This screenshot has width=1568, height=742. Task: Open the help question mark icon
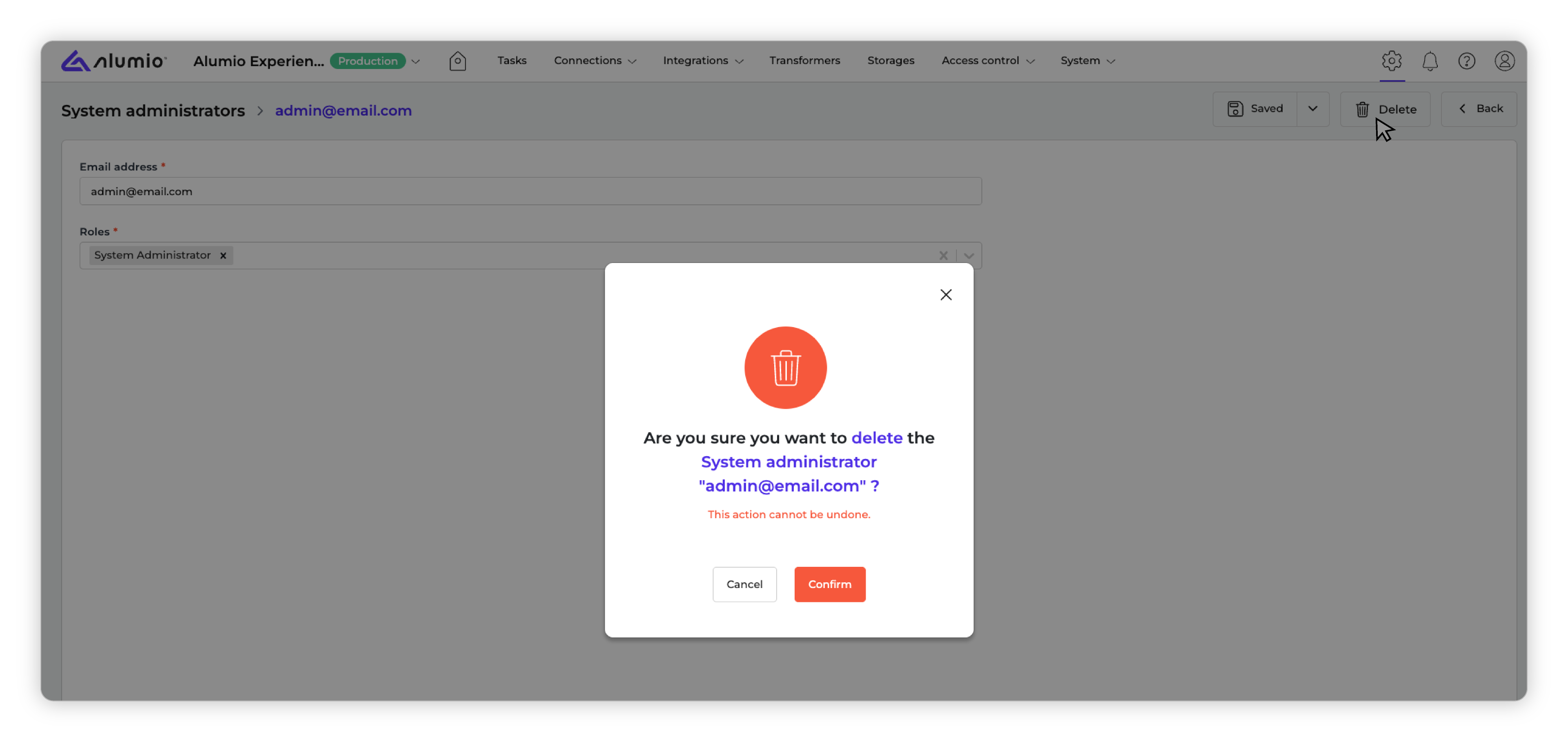1466,61
